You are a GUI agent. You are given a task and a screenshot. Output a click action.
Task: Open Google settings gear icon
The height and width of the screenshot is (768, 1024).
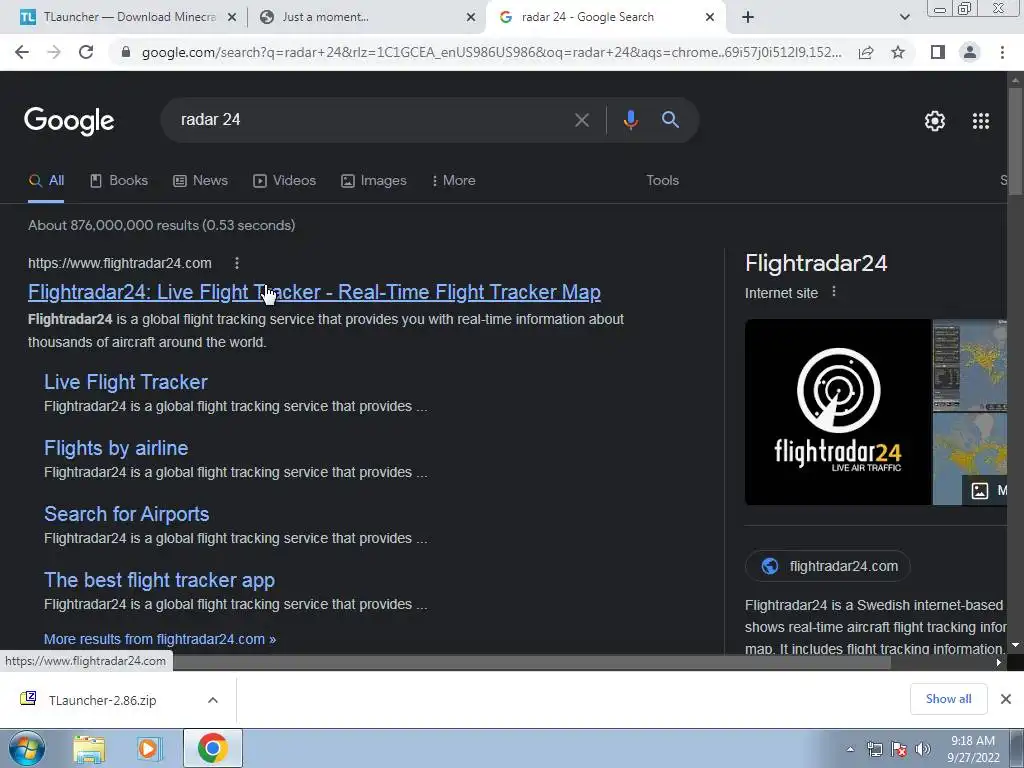pos(935,121)
